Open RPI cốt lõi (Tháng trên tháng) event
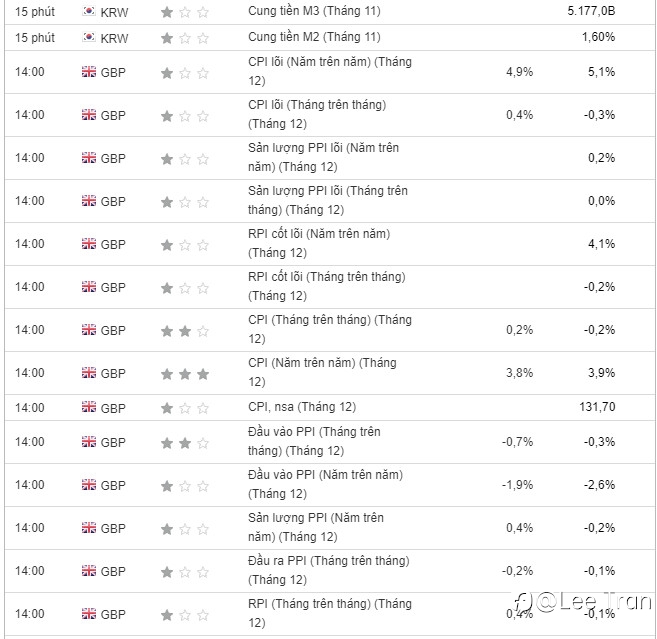The height and width of the screenshot is (639, 657). (327, 286)
